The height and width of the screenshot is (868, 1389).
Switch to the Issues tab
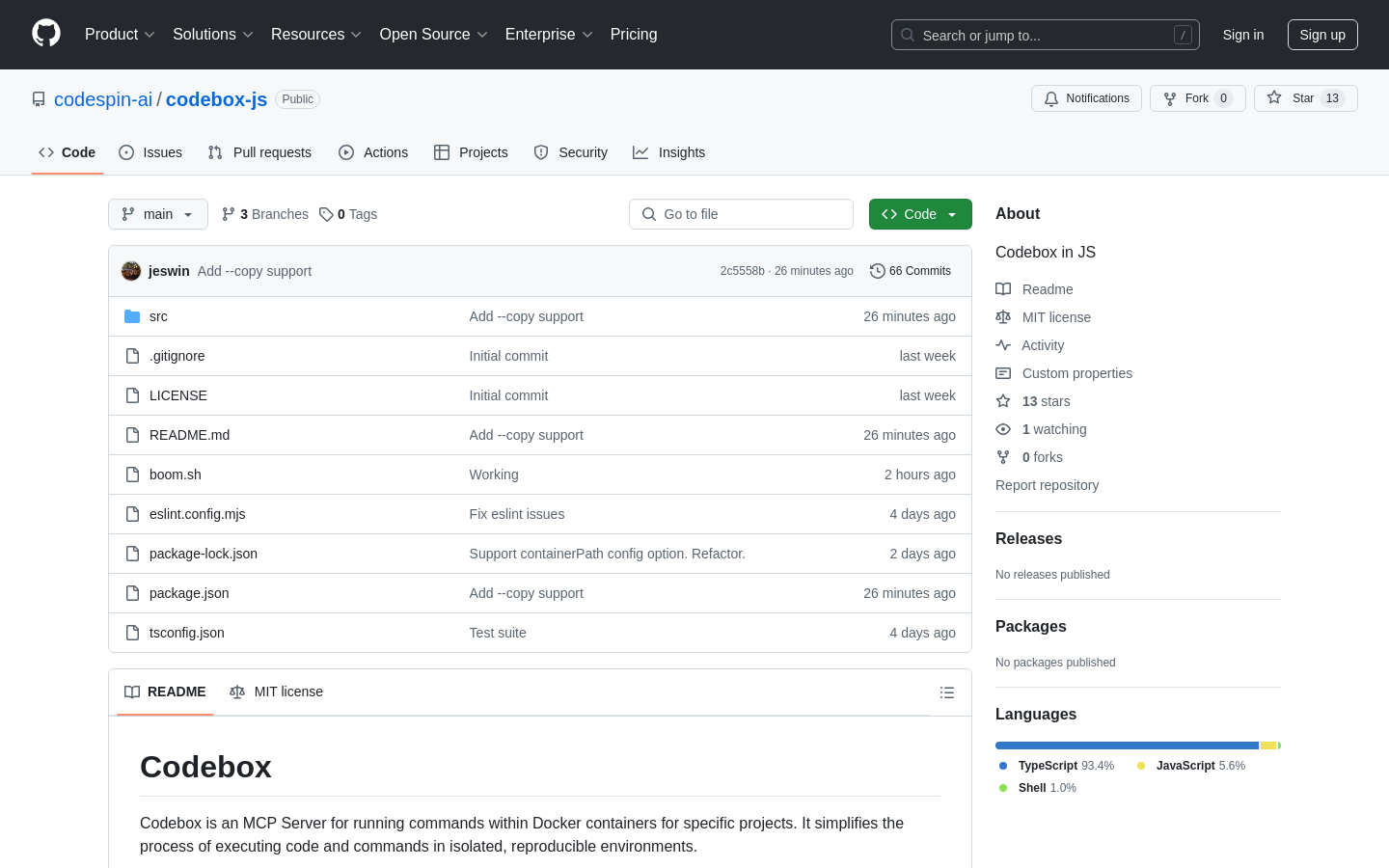pos(150,152)
